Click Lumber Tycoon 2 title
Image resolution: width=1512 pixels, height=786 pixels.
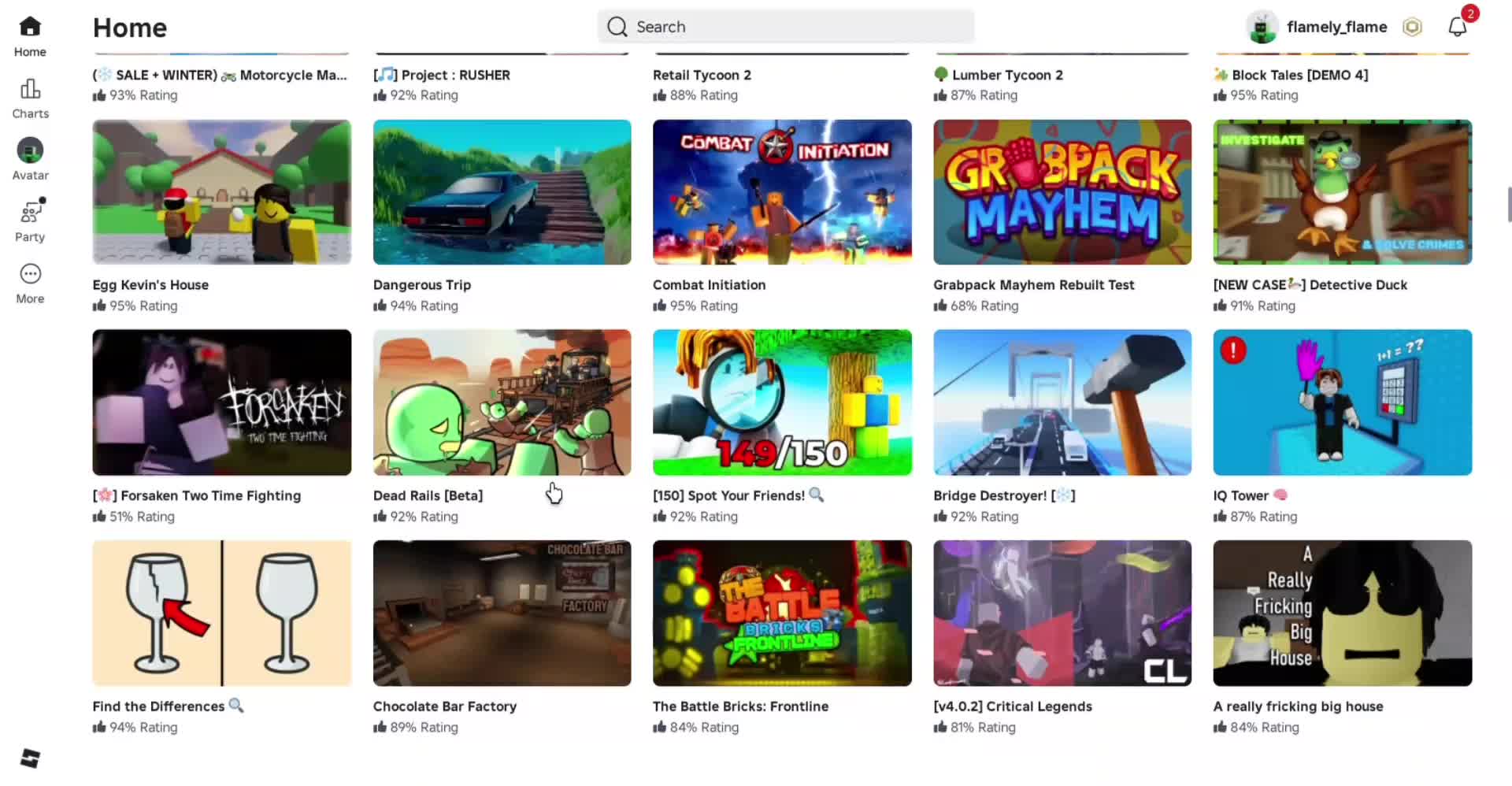pyautogui.click(x=999, y=75)
